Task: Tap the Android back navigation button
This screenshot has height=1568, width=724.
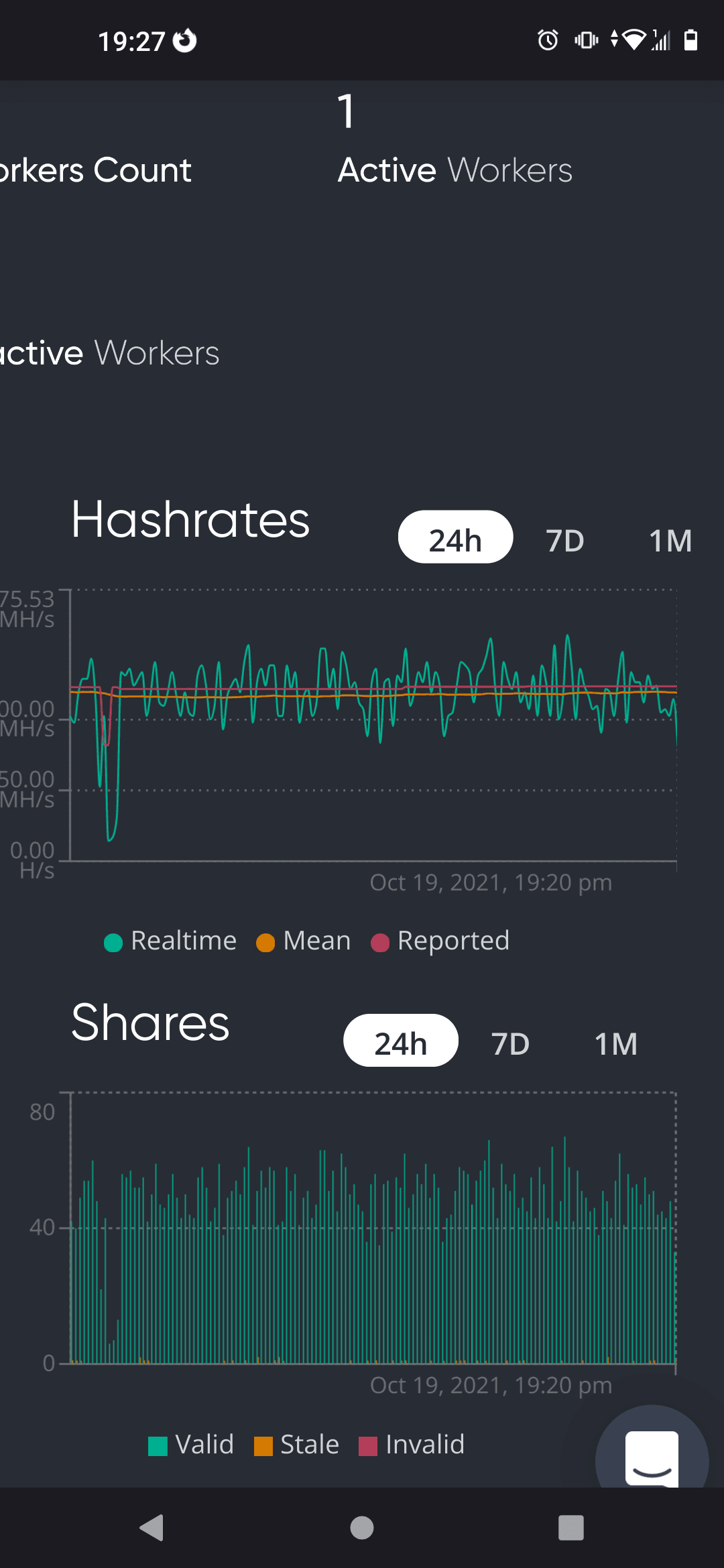Action: (152, 1528)
